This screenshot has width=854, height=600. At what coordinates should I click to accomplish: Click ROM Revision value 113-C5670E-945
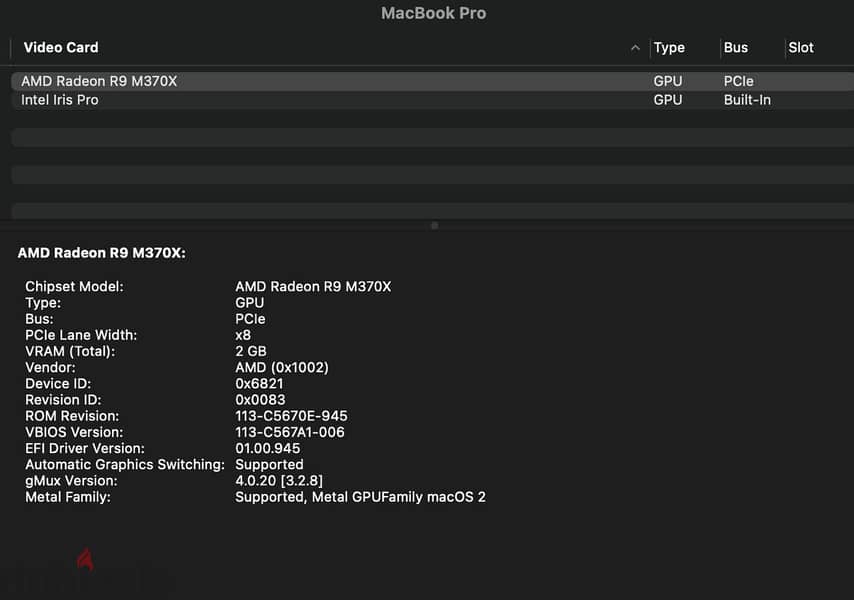point(291,416)
